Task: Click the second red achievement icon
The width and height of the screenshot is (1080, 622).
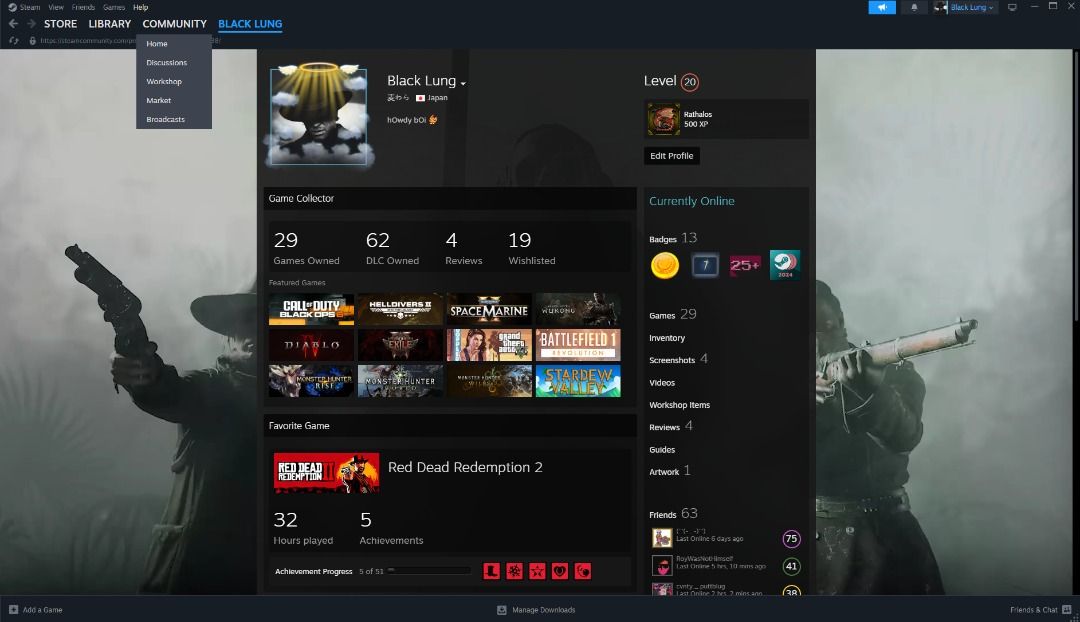Action: [515, 571]
